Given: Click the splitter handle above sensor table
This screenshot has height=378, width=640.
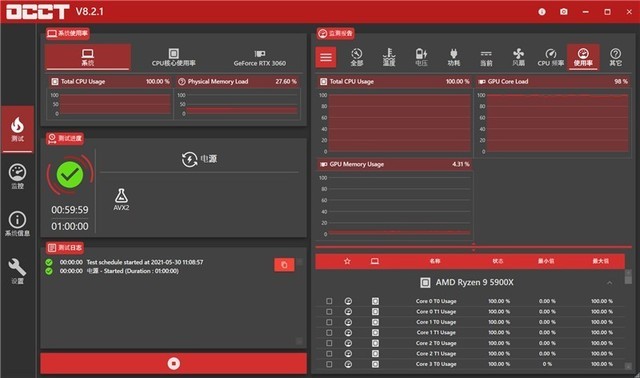Looking at the screenshot, I should 473,247.
